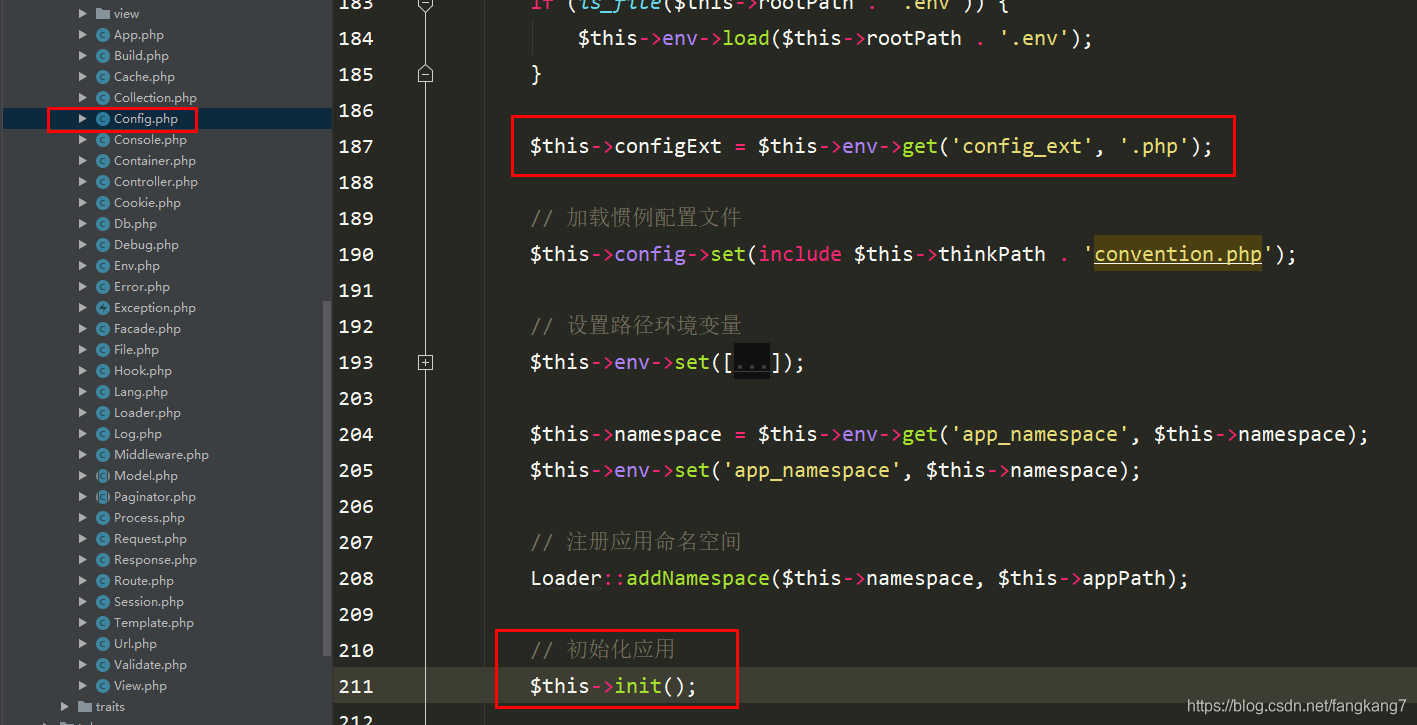Screen dimensions: 1417x725
Task: Click the class icon beside Hook.php
Action: [x=102, y=371]
